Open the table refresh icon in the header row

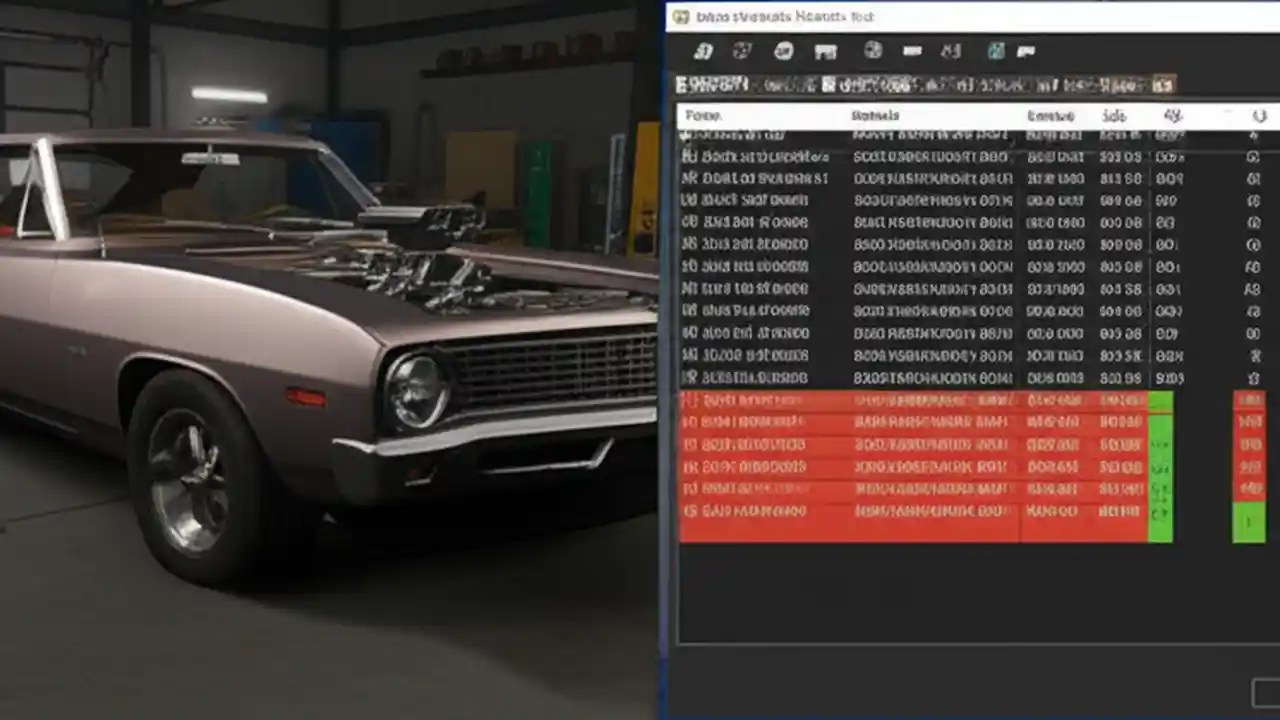coord(1259,116)
